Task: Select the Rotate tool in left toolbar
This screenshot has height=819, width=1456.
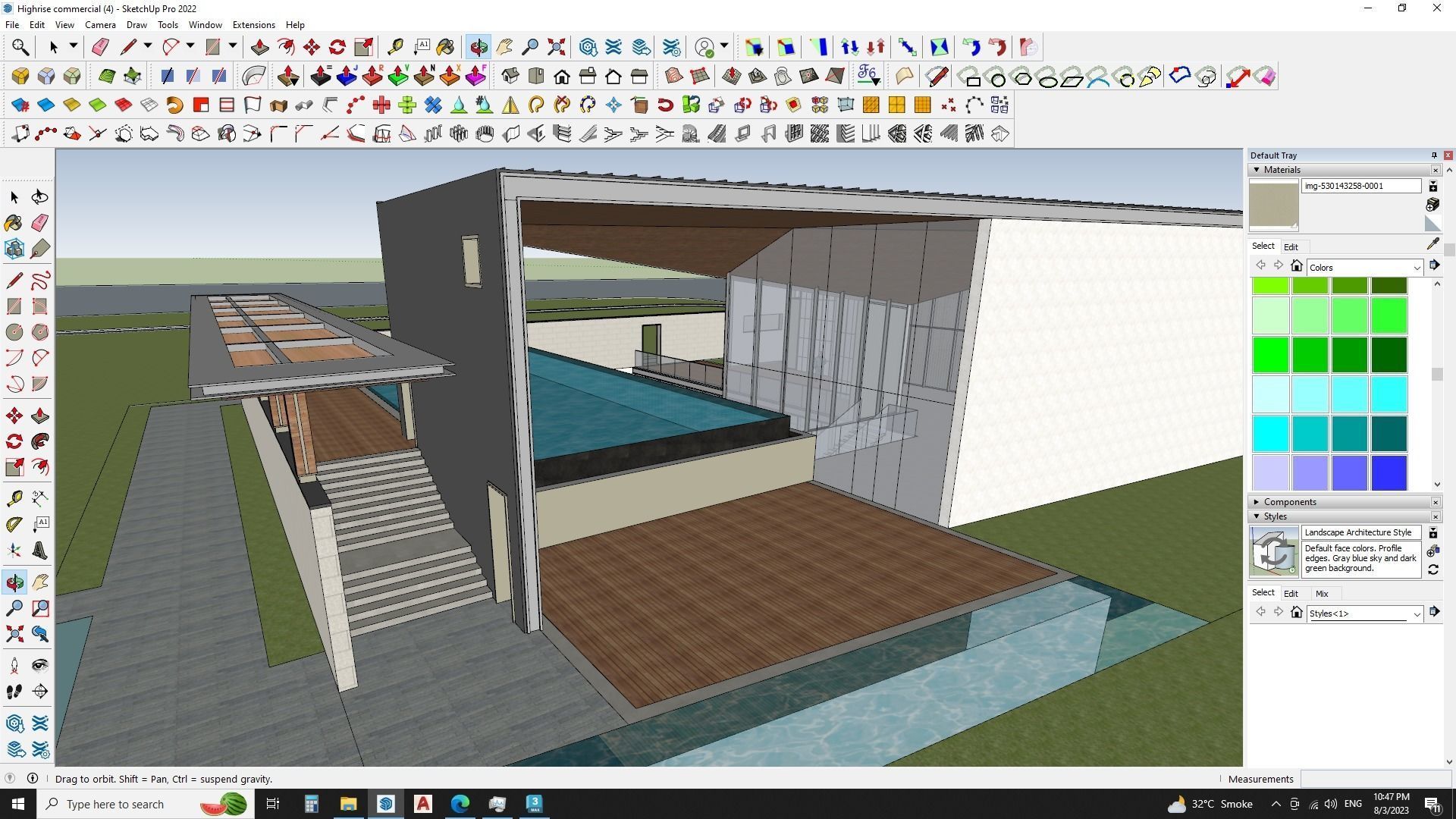Action: (x=14, y=441)
